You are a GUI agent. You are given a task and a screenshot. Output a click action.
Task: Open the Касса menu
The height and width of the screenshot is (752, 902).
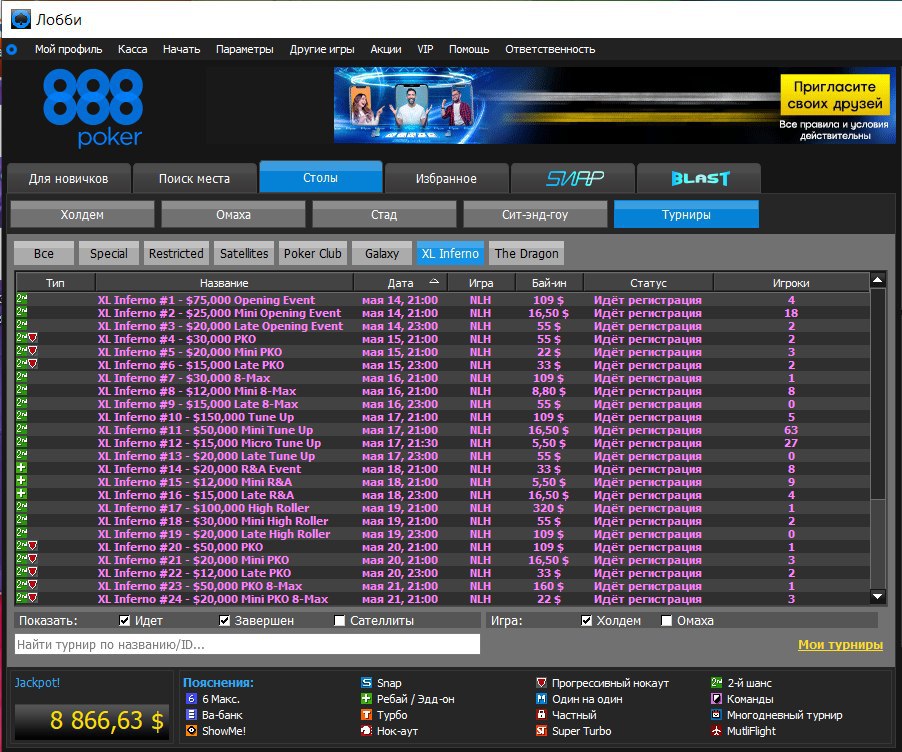coord(132,49)
